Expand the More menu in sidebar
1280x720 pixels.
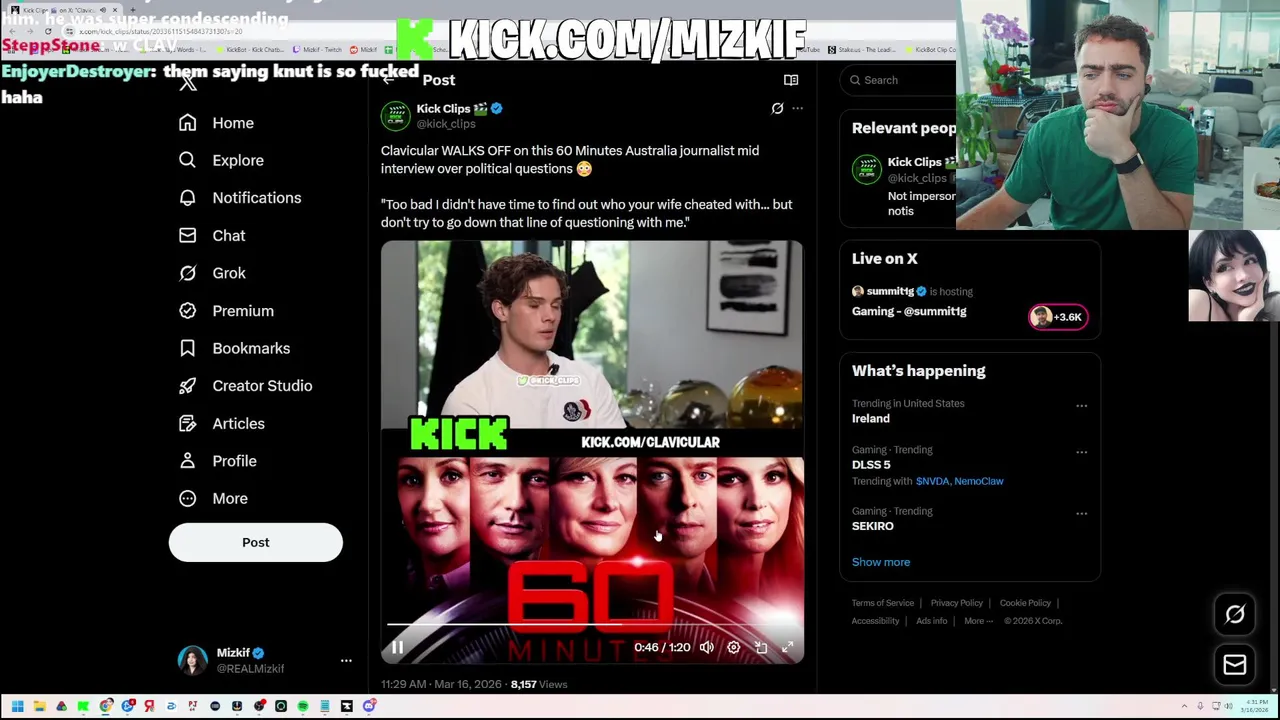230,499
